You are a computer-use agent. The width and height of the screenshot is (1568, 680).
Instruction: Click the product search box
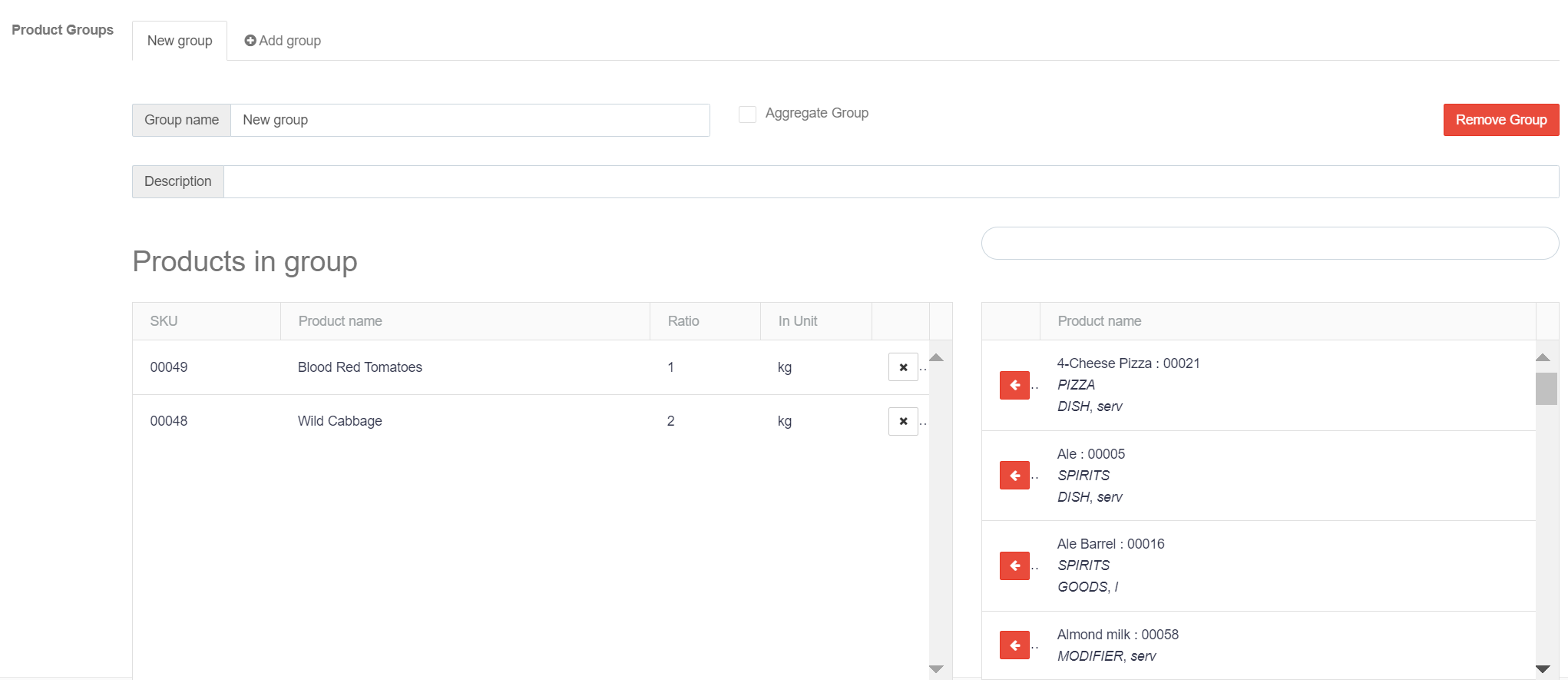coord(1269,244)
